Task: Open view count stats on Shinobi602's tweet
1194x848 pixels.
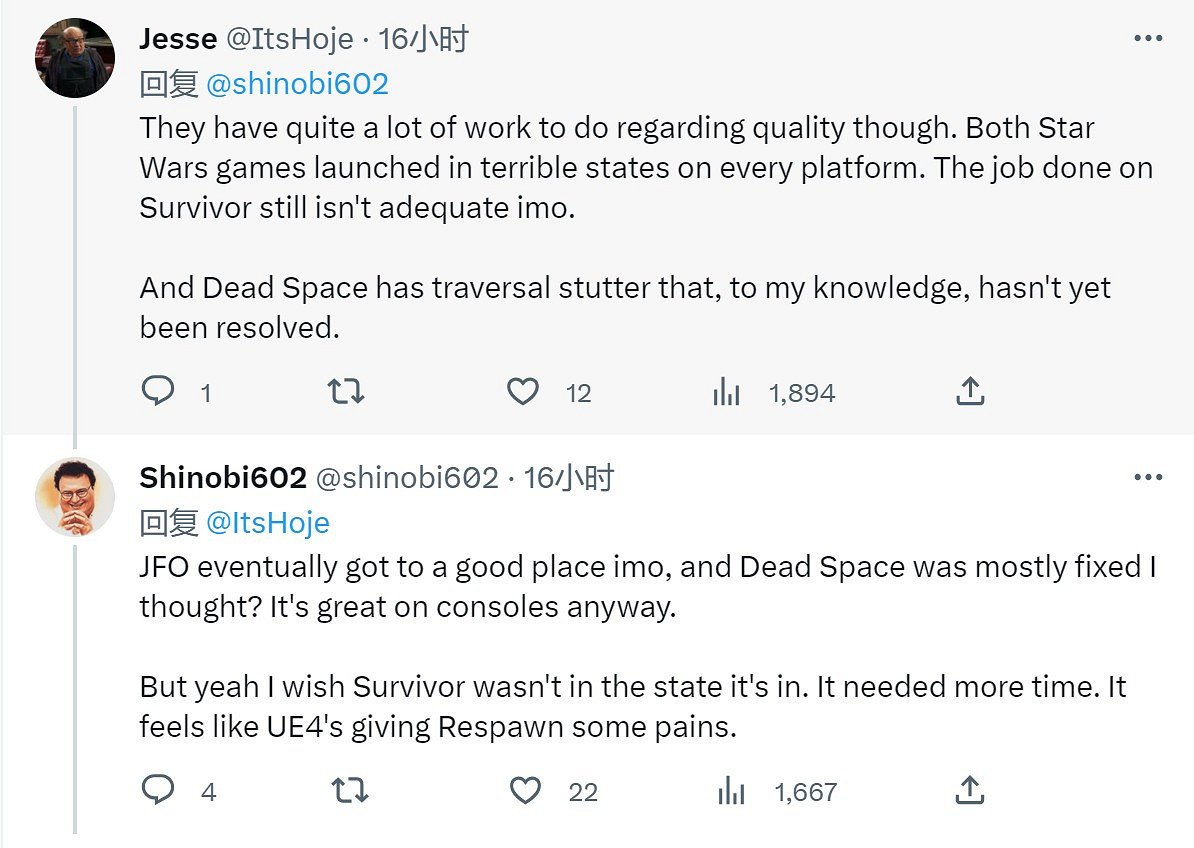Action: pos(732,792)
